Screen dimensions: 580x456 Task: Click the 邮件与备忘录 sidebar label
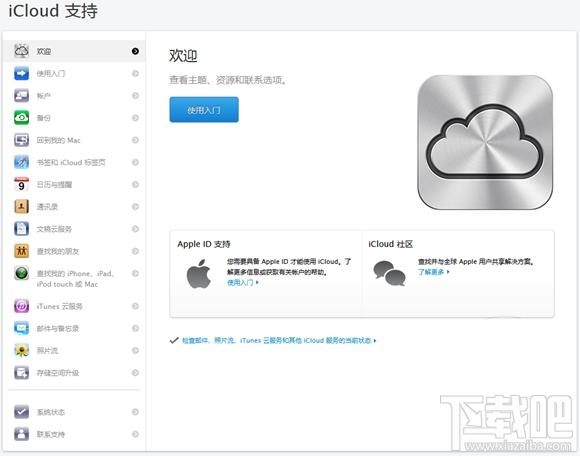[58, 328]
